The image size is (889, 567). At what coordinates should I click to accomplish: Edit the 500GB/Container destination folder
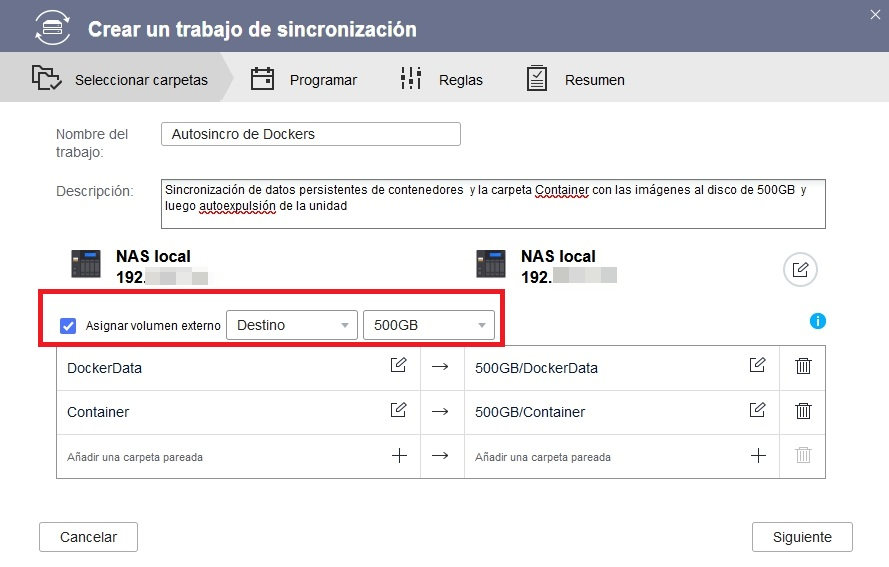(758, 410)
